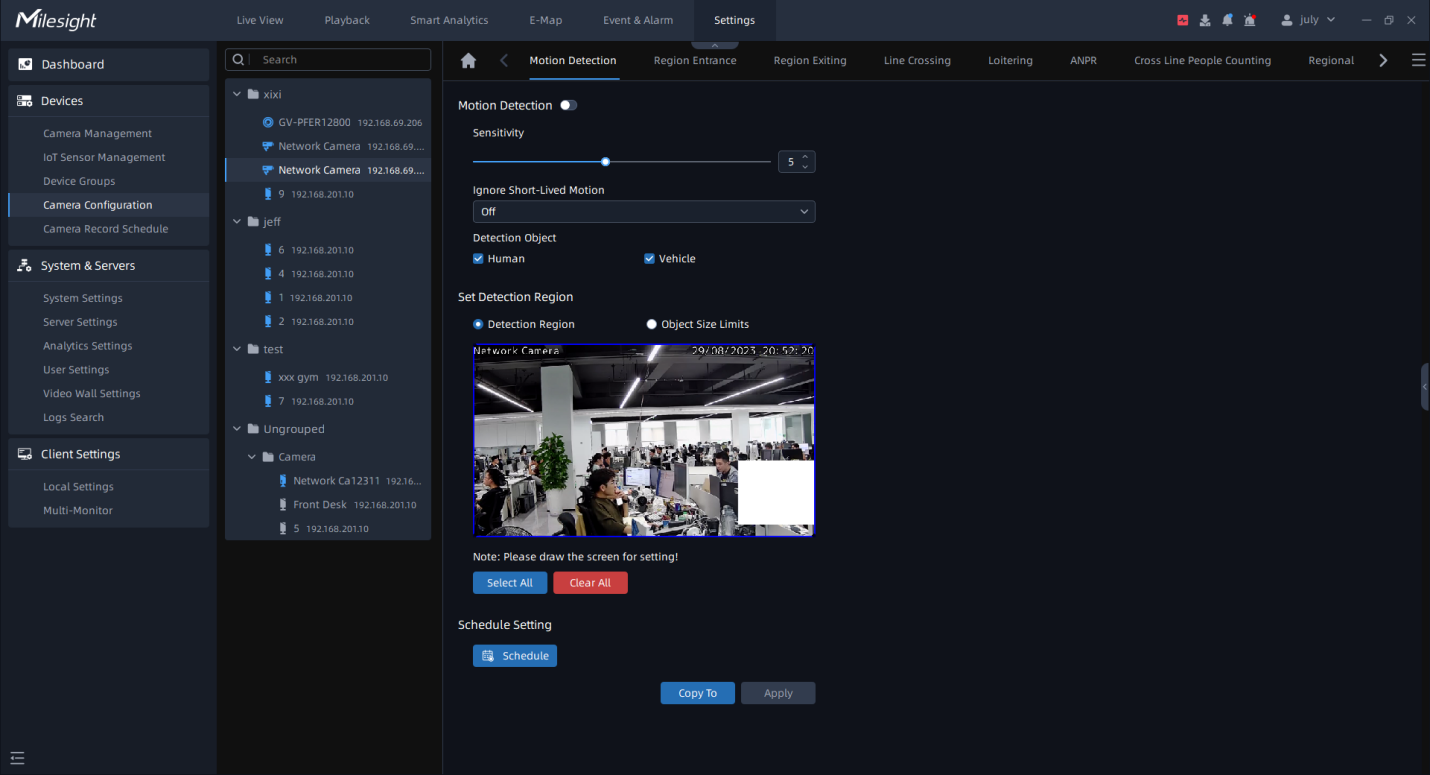Click the search magnifier in the device search bar
1430x775 pixels.
tap(238, 59)
